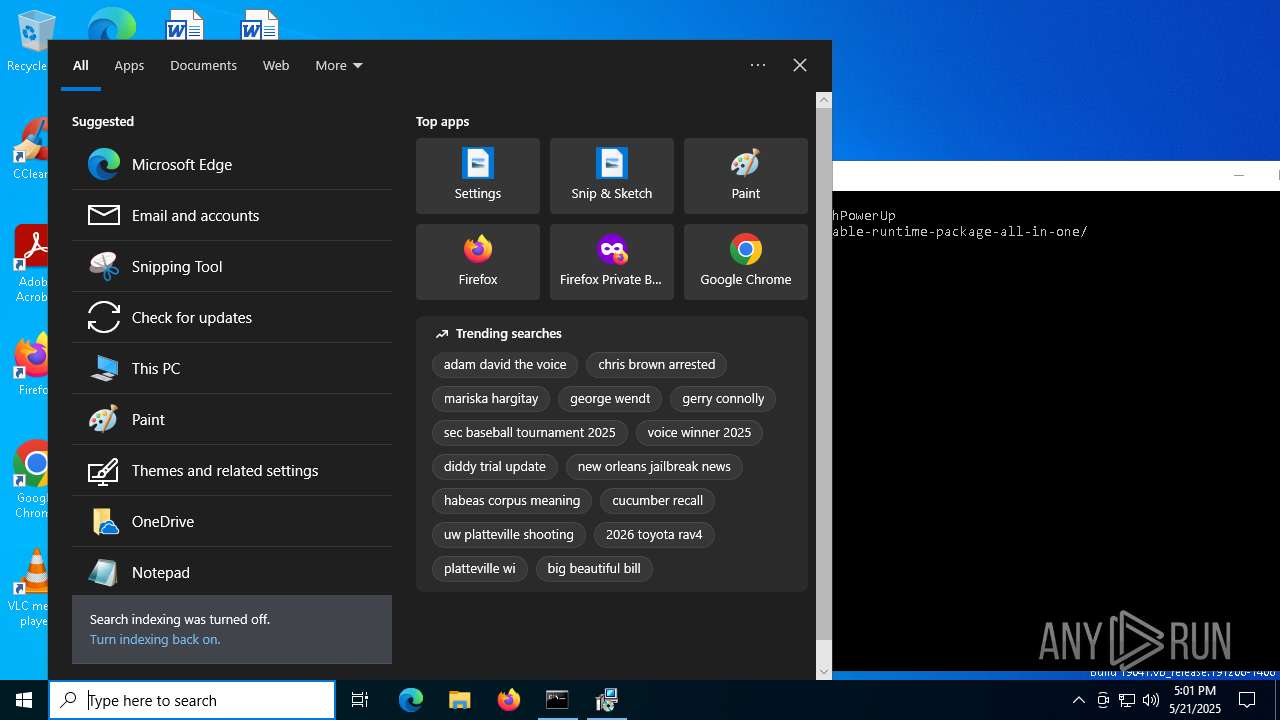The width and height of the screenshot is (1280, 720).
Task: Switch to the Web search tab
Action: point(276,65)
